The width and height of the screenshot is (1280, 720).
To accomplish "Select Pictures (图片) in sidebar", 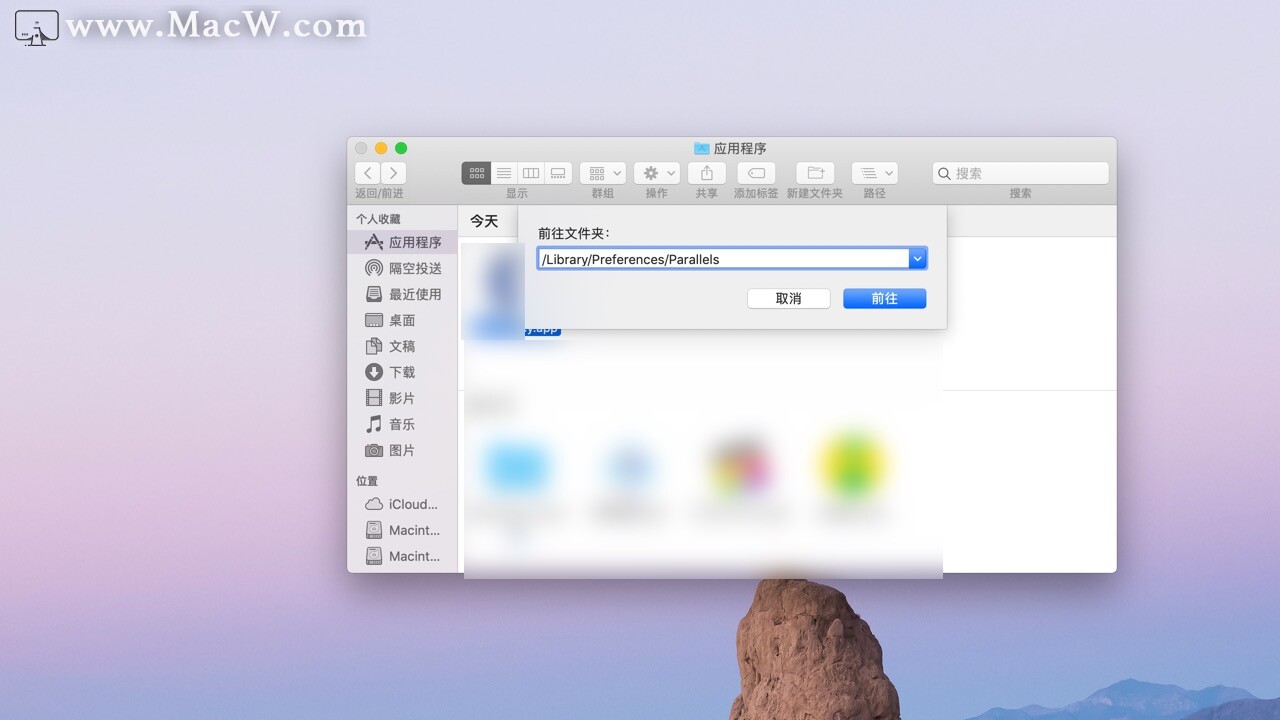I will coord(403,450).
